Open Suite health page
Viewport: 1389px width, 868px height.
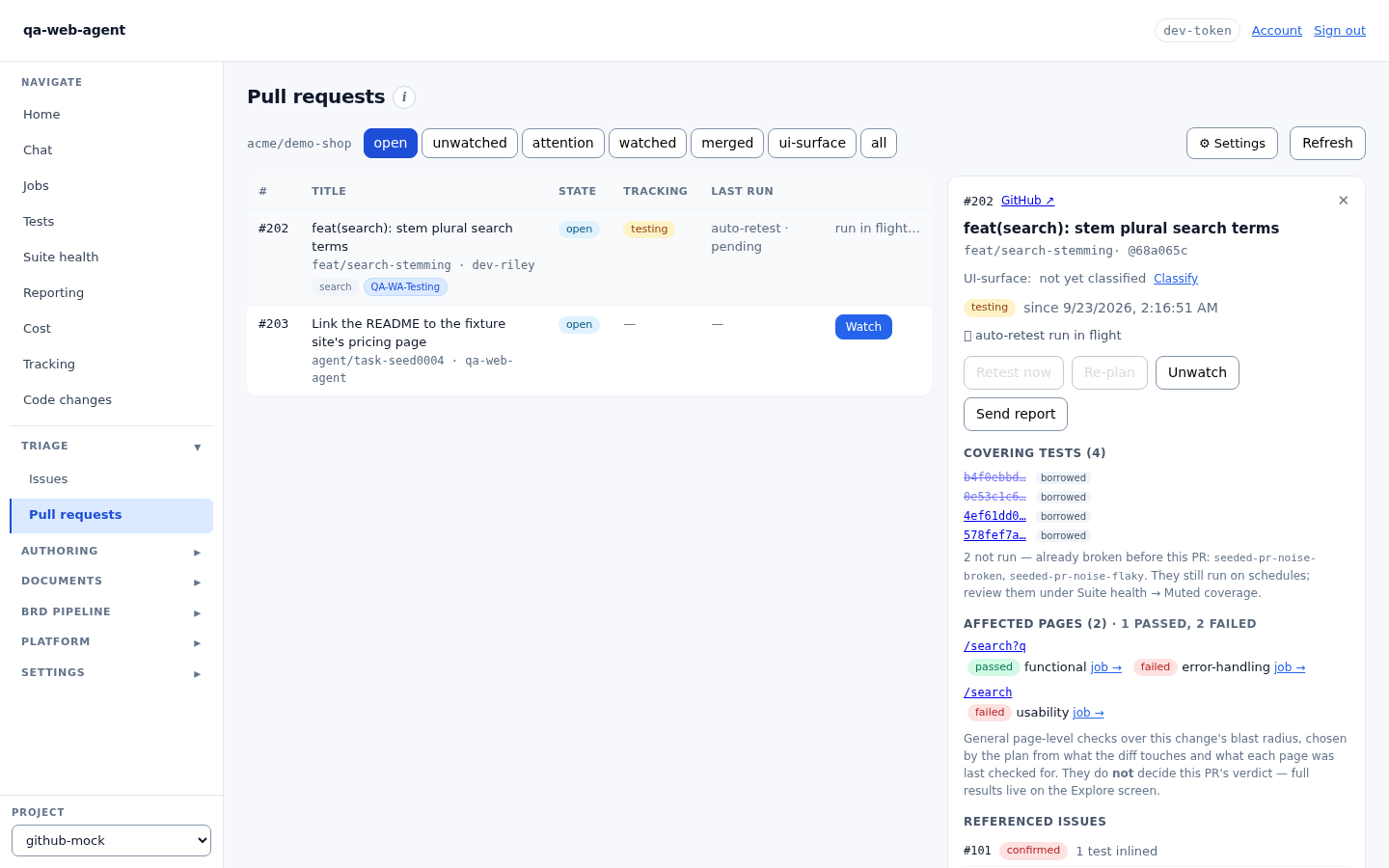click(112, 258)
